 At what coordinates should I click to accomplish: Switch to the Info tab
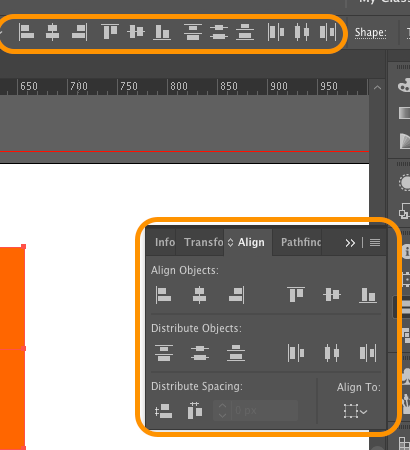pos(165,242)
